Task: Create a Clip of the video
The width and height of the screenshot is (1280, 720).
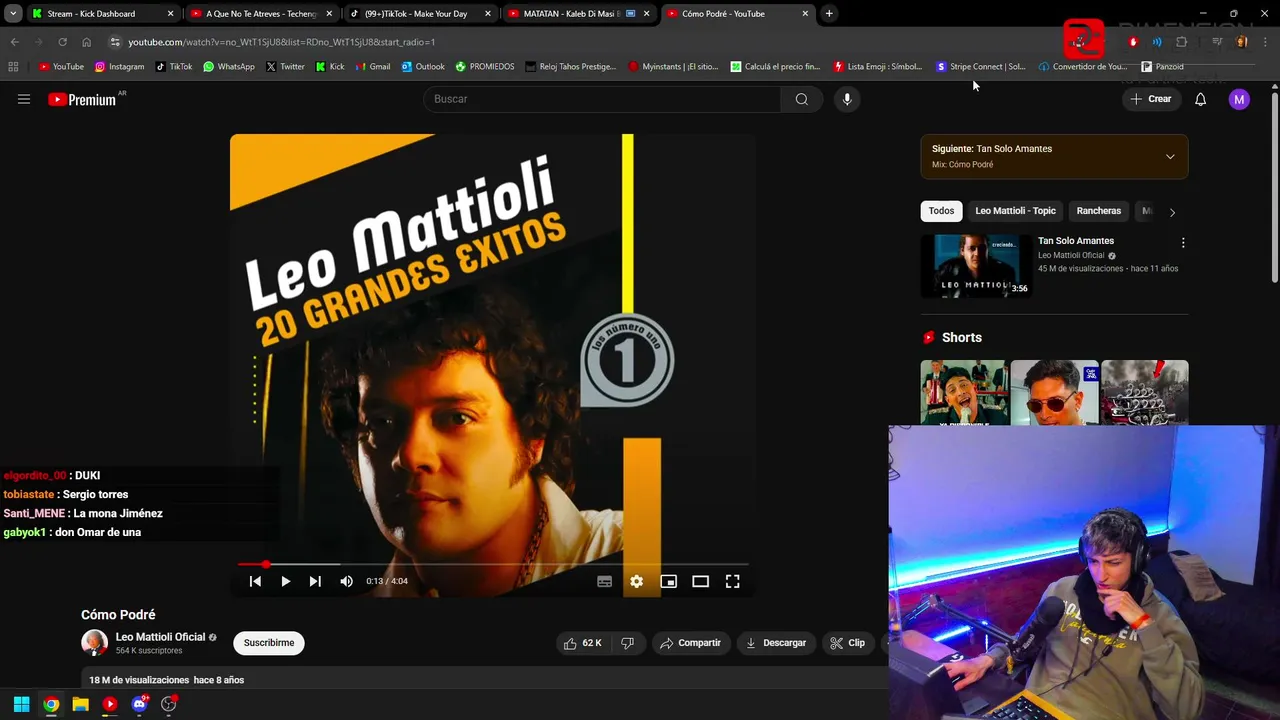Action: [x=847, y=643]
